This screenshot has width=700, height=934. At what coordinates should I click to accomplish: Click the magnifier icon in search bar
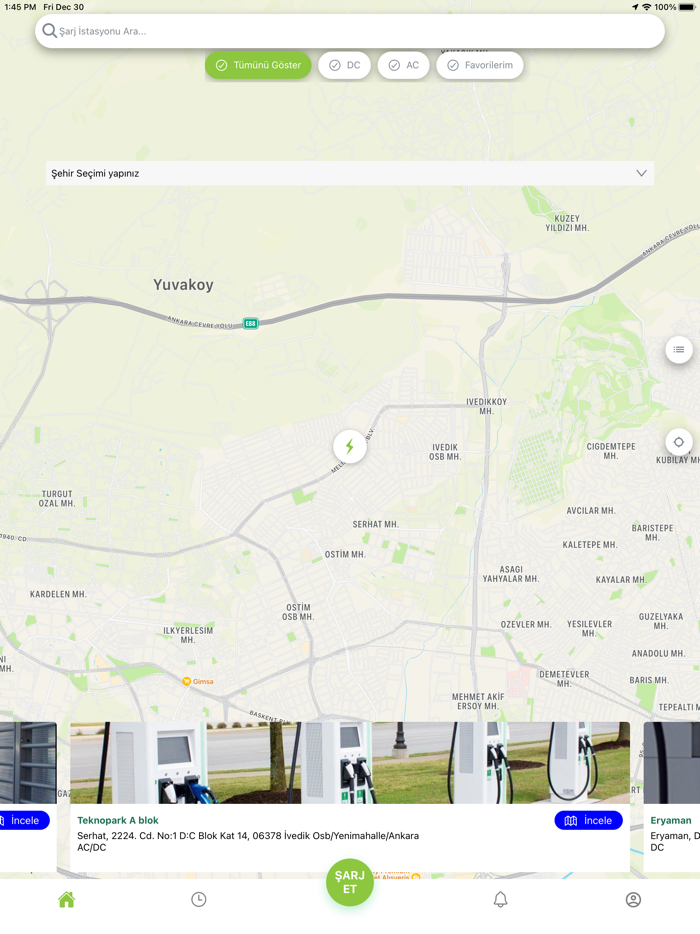49,31
